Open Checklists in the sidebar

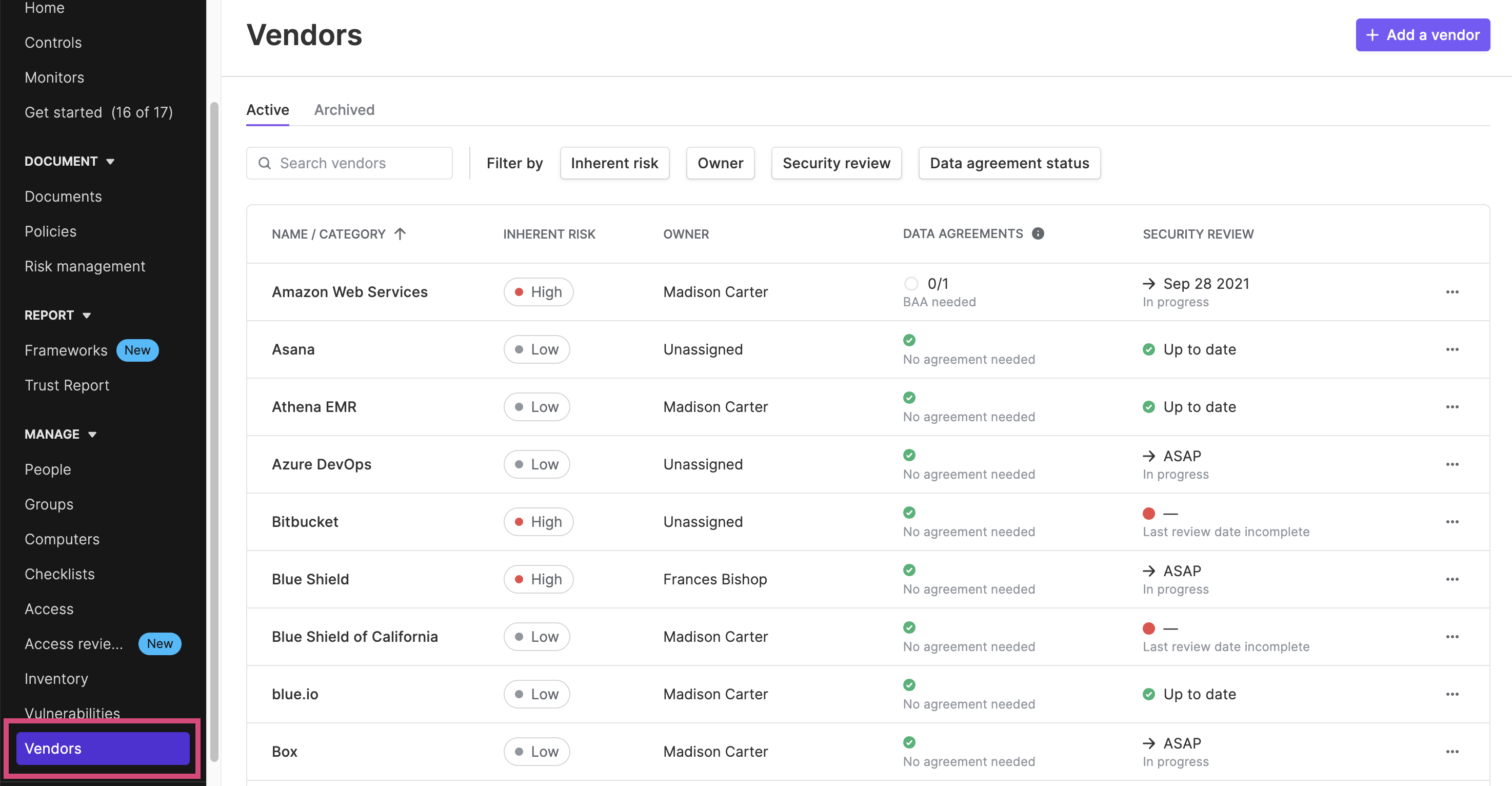pos(59,574)
